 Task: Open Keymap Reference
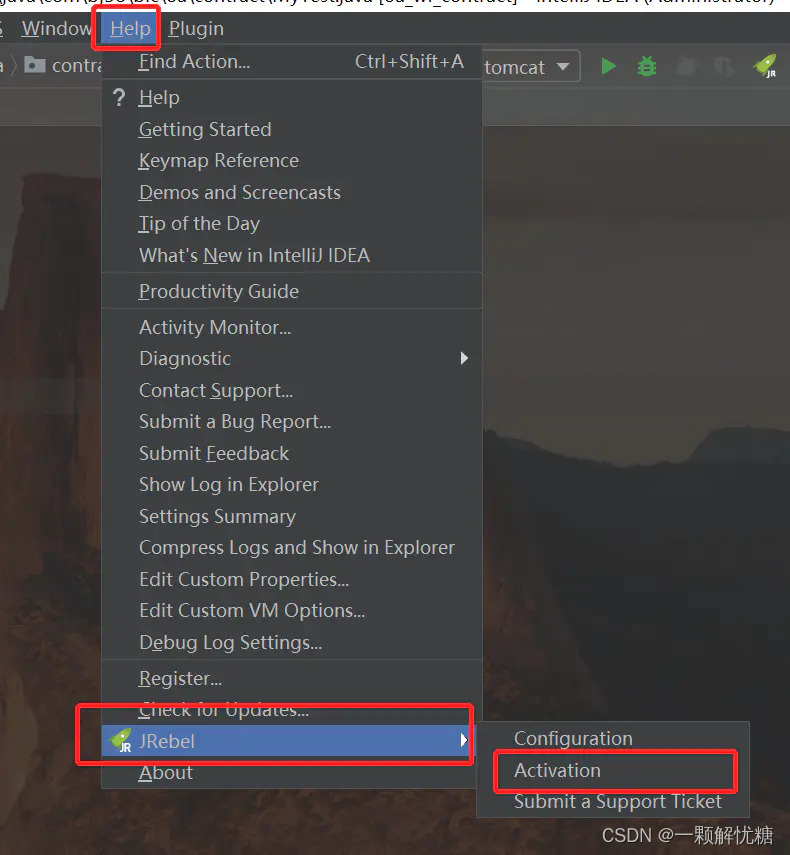[292, 161]
